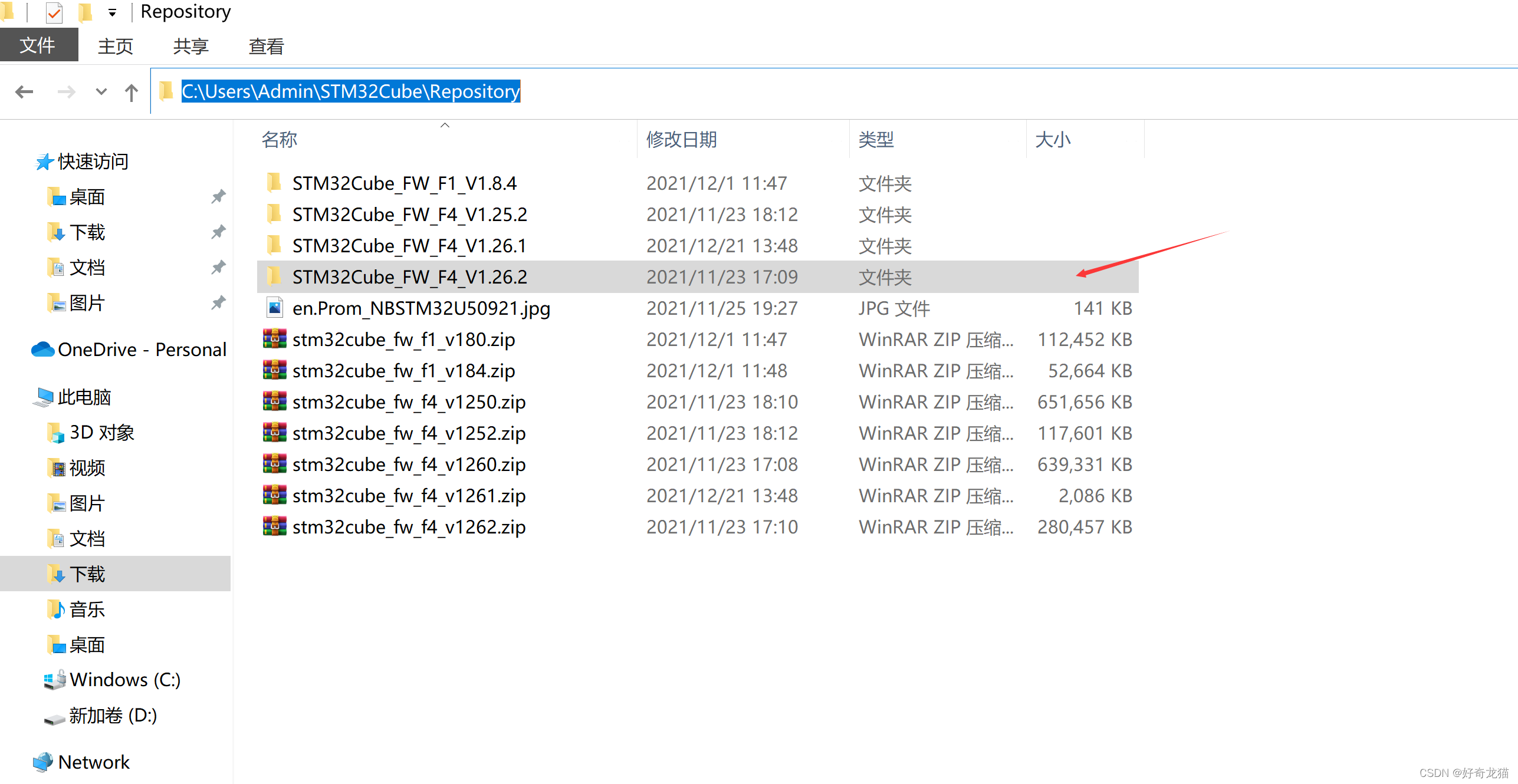Click the back navigation arrow
Screen dimensions: 1518x784
tap(24, 92)
